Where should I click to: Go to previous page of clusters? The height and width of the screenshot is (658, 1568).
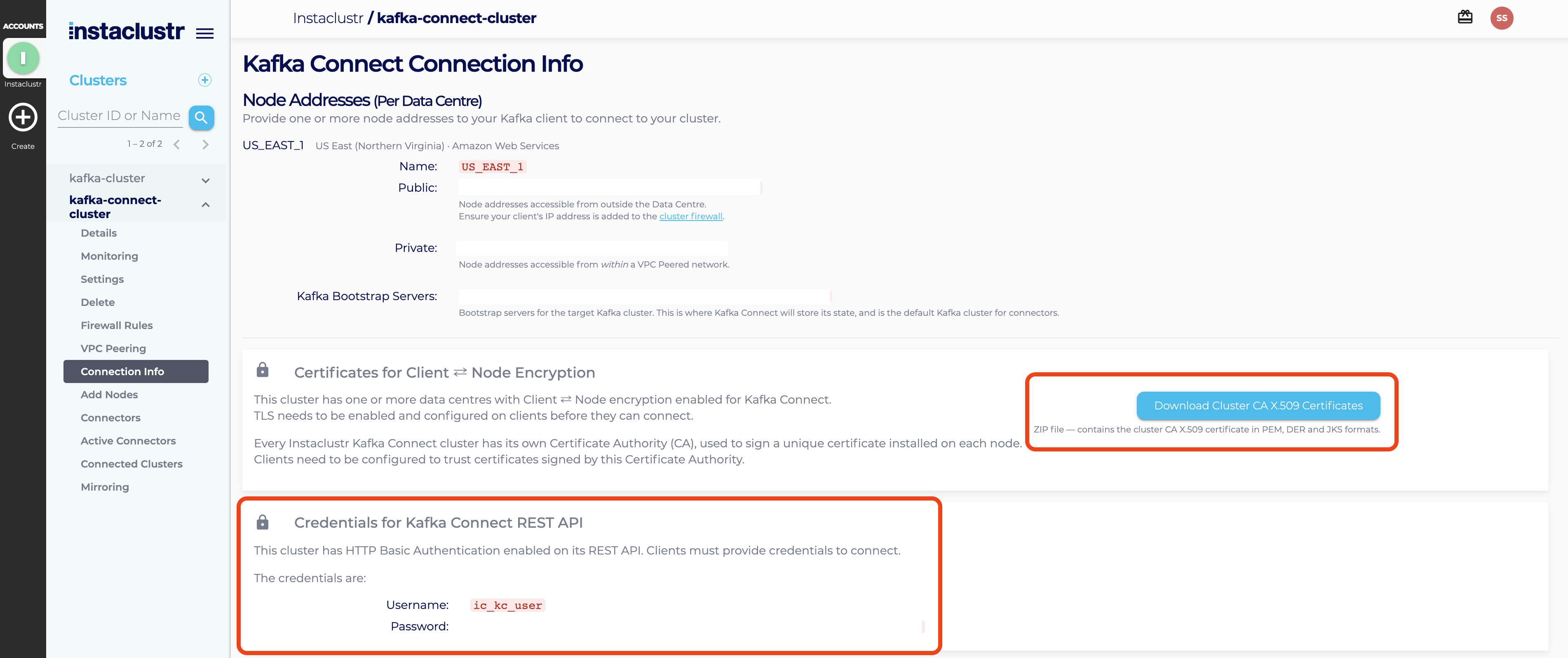tap(176, 144)
